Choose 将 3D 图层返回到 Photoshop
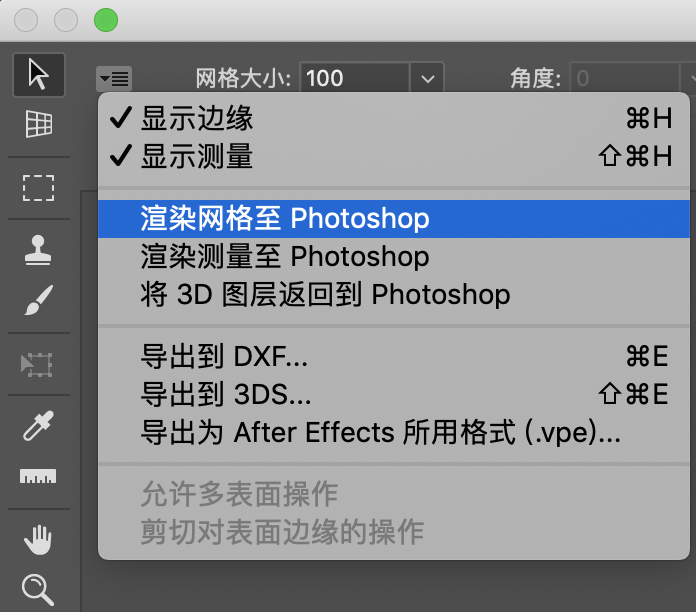Viewport: 696px width, 612px height. pyautogui.click(x=325, y=295)
